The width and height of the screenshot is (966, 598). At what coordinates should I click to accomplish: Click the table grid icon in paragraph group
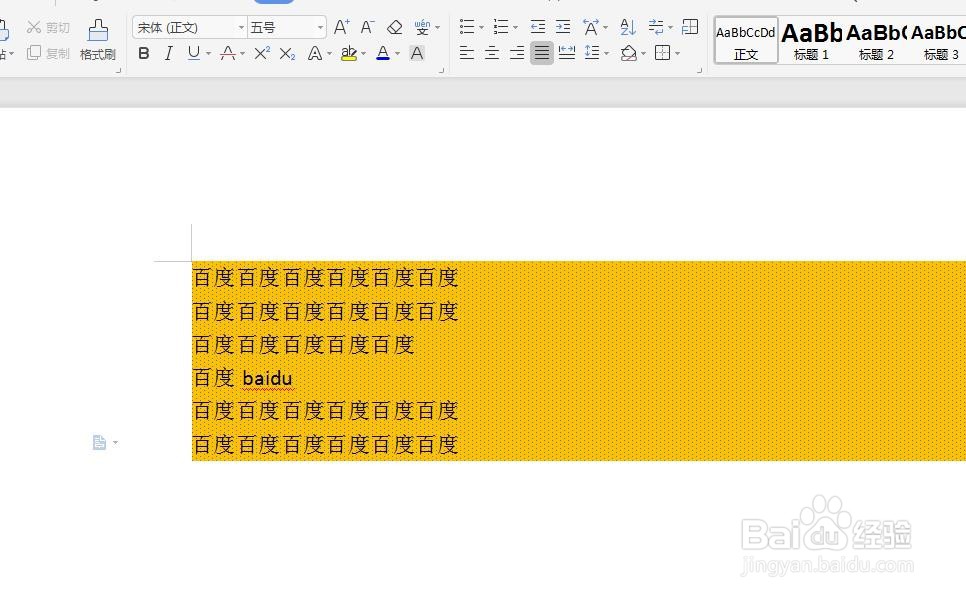tap(691, 27)
